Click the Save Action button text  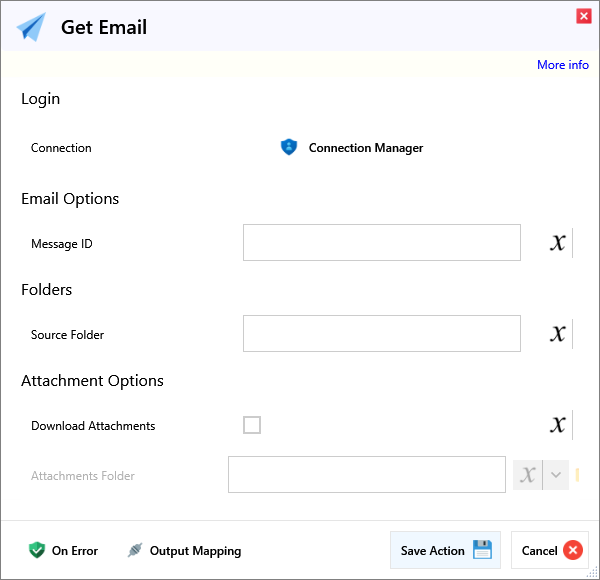[x=432, y=551]
